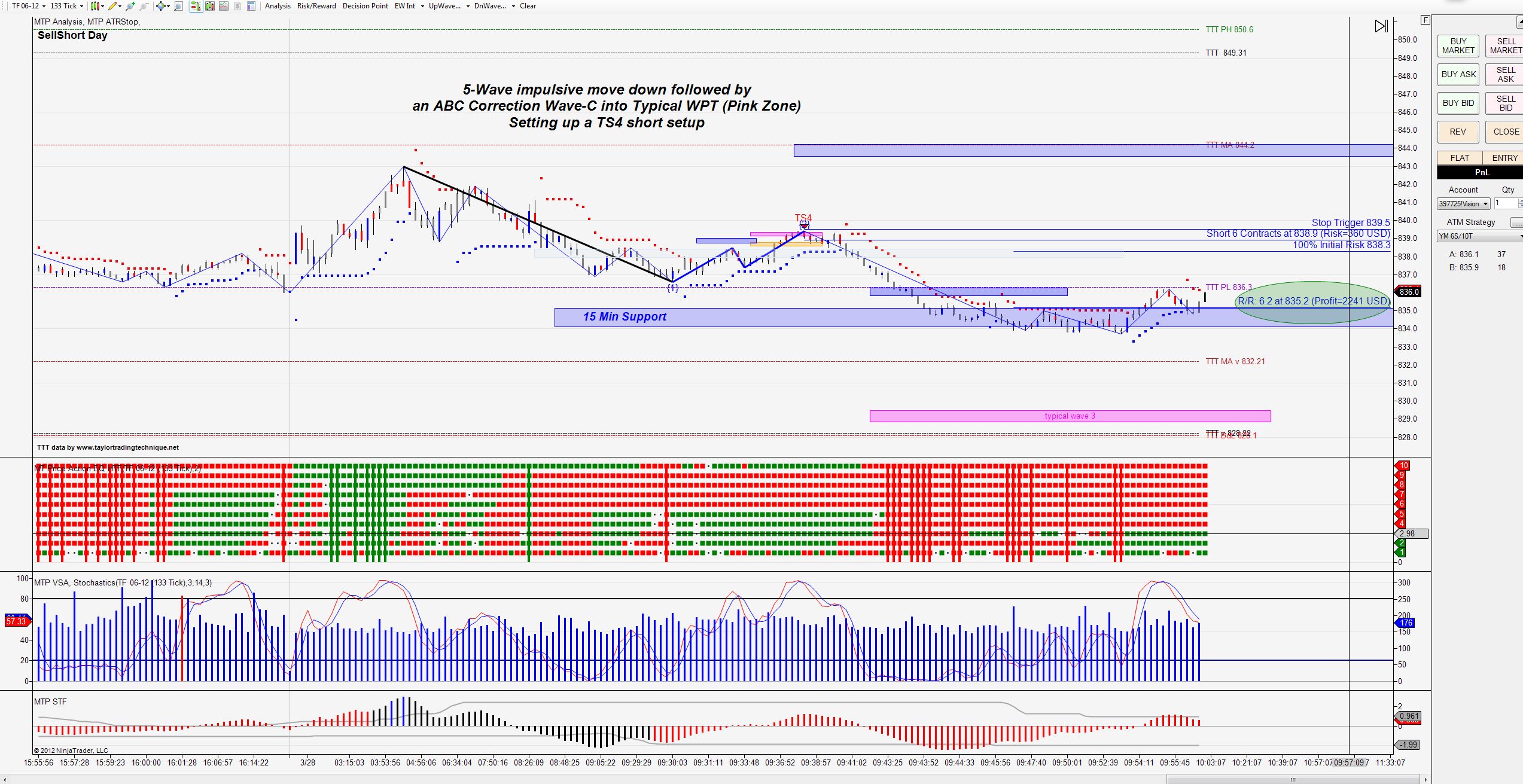The width and height of the screenshot is (1523, 784).
Task: Click the R/R 6.2 at 835.2 ellipse
Action: tap(1313, 302)
